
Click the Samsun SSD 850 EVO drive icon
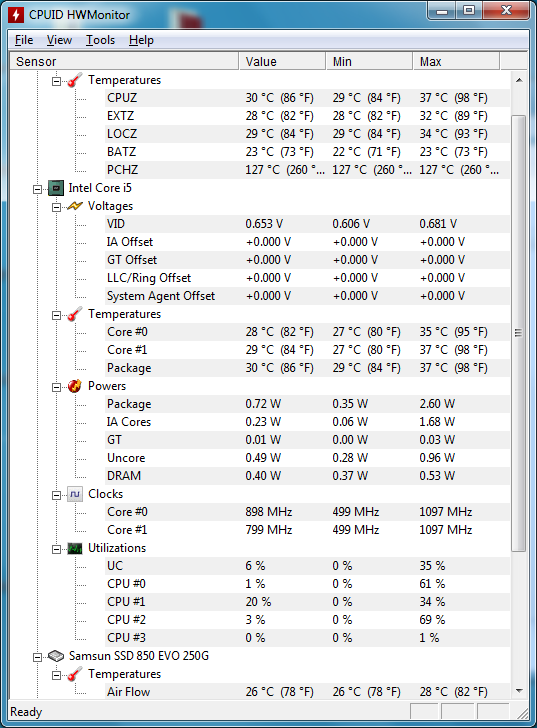[56, 656]
